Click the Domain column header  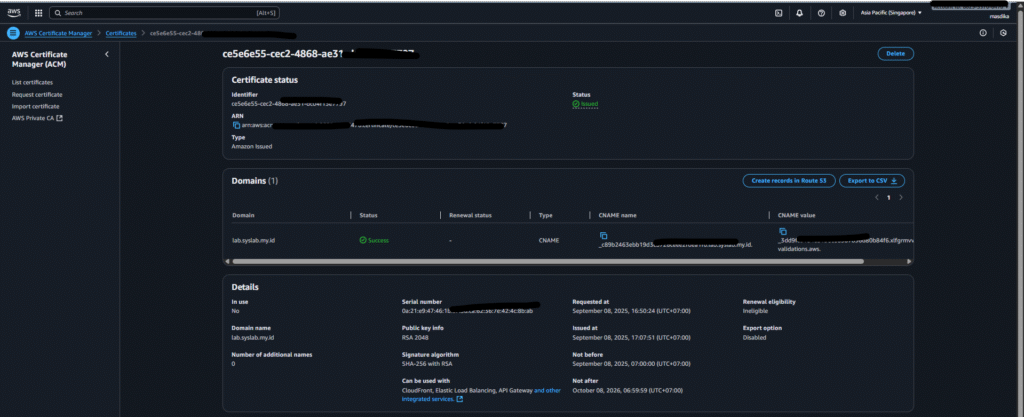[244, 215]
